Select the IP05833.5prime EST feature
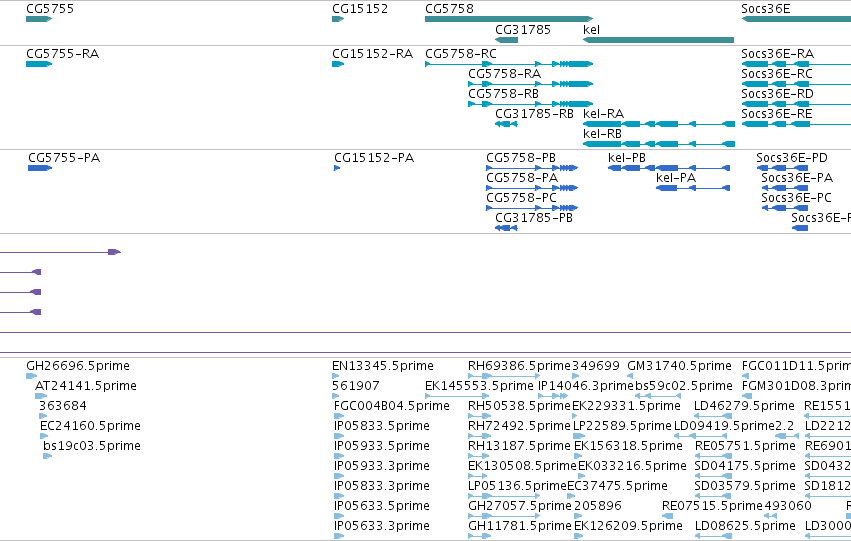The height and width of the screenshot is (541, 851). 339,436
